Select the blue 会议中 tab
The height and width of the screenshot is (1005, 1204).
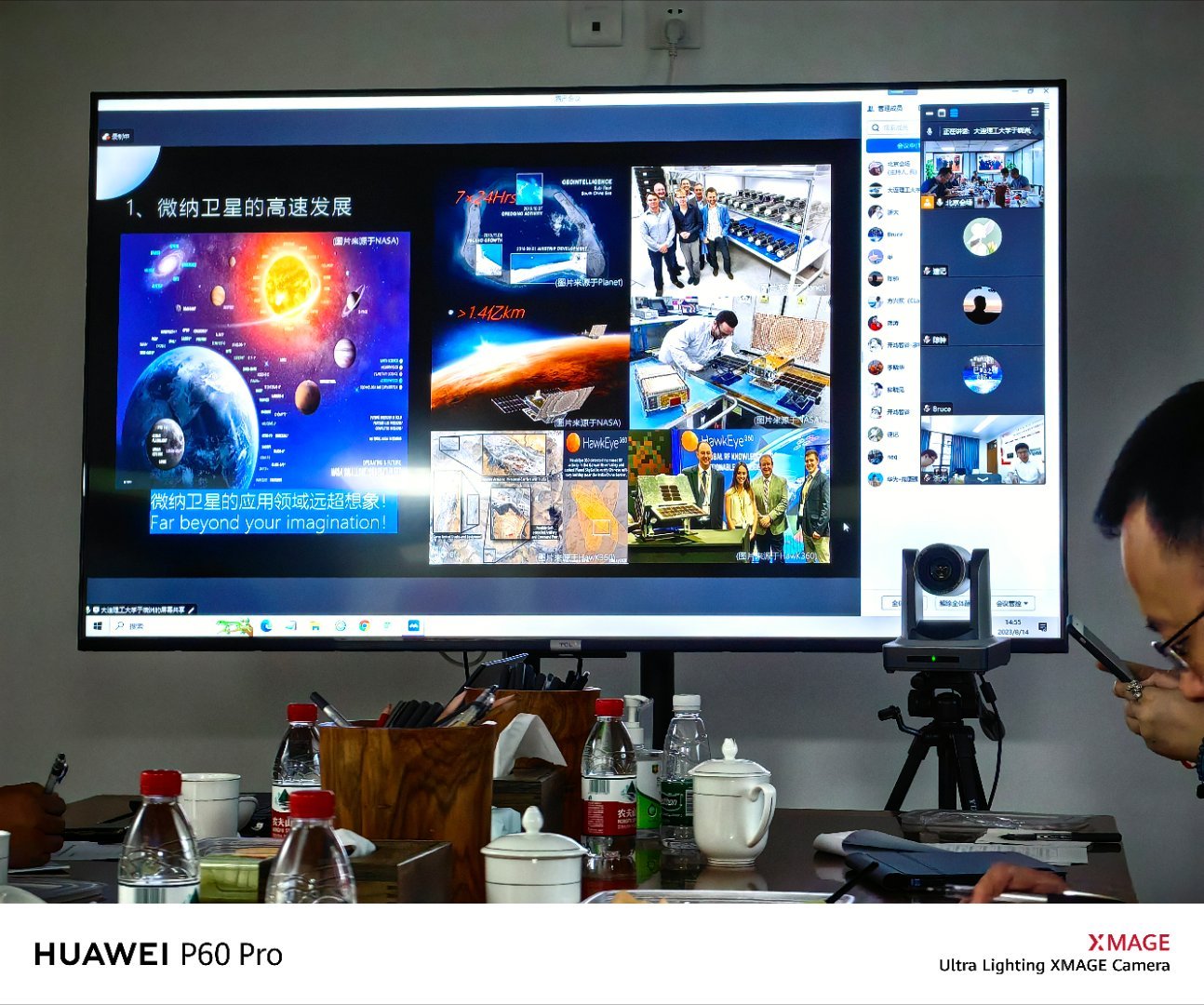point(893,146)
